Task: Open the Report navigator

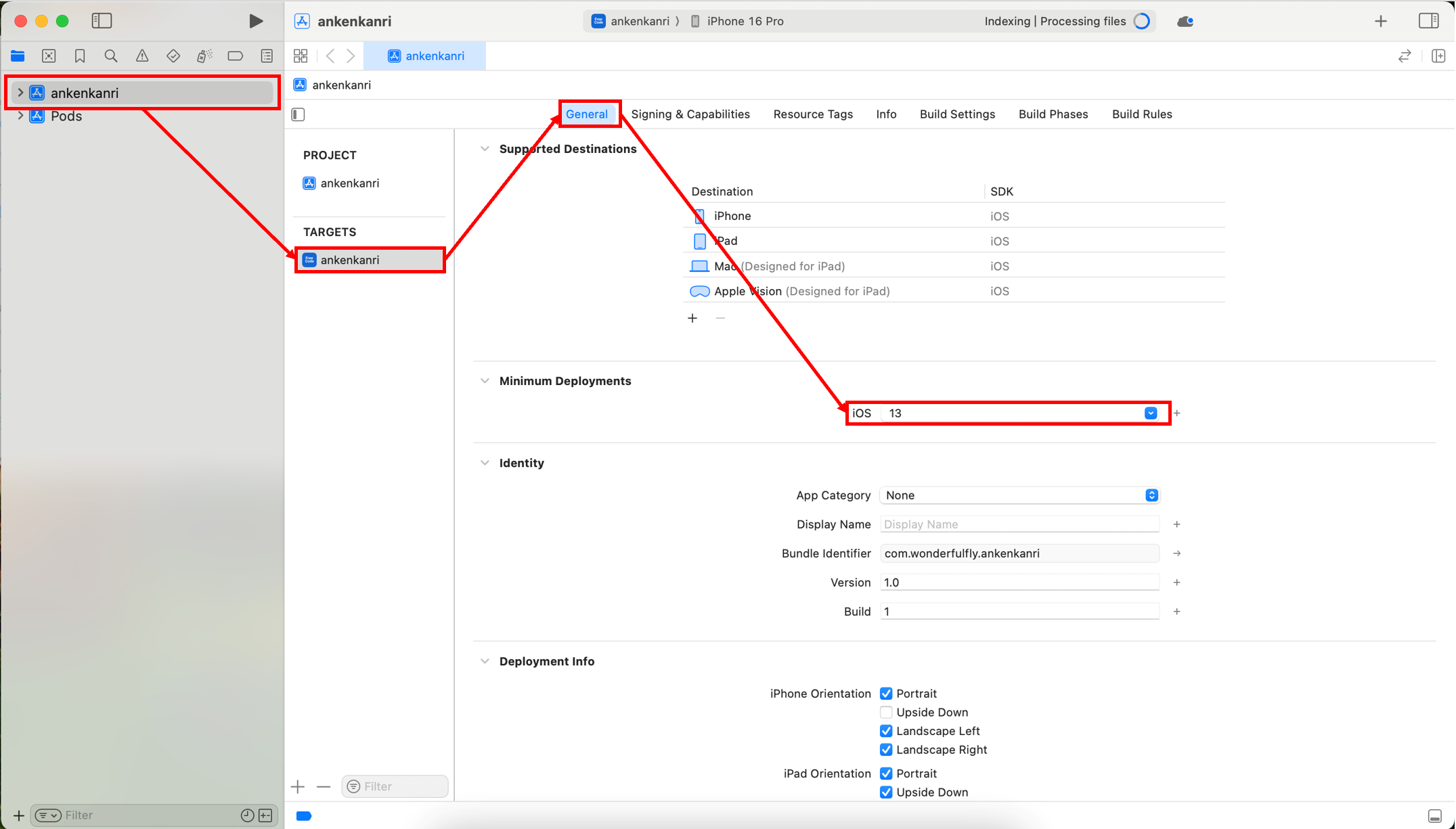Action: [267, 56]
